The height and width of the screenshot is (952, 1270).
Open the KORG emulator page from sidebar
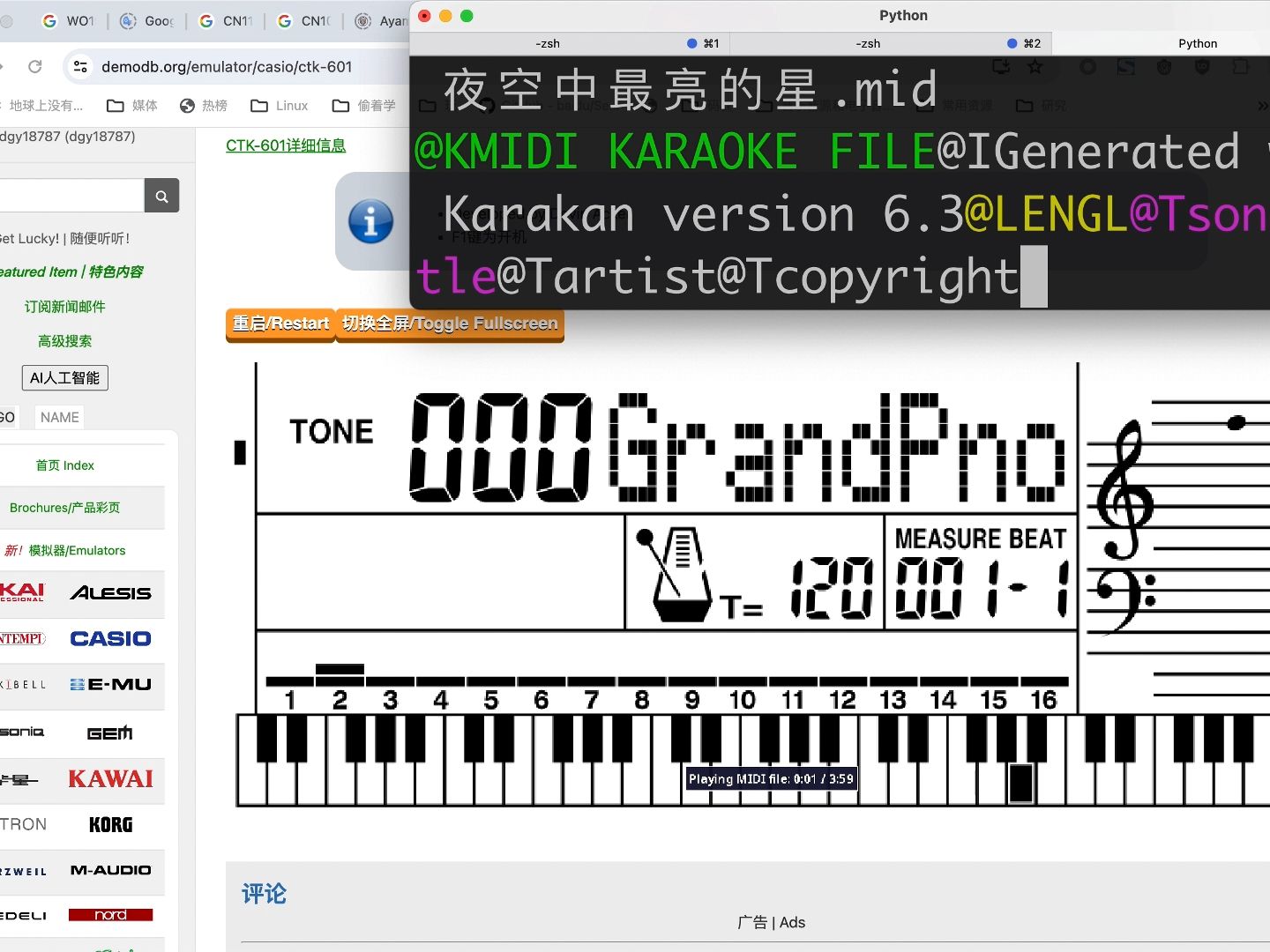(110, 824)
